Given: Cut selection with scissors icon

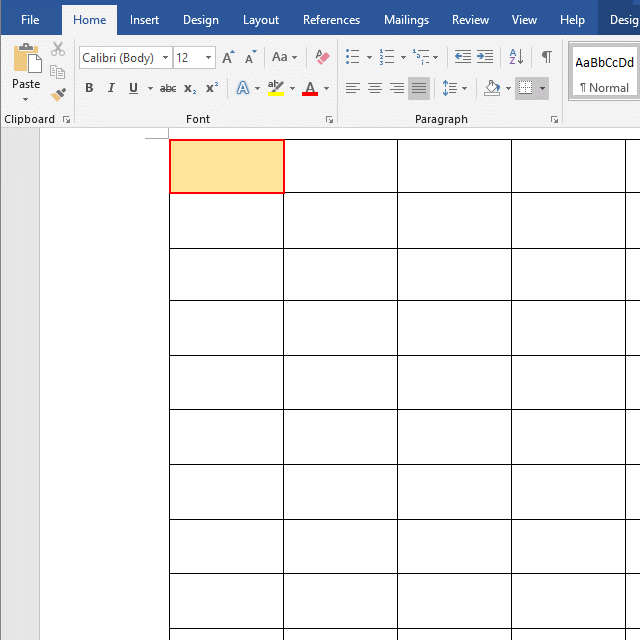Looking at the screenshot, I should pyautogui.click(x=58, y=49).
